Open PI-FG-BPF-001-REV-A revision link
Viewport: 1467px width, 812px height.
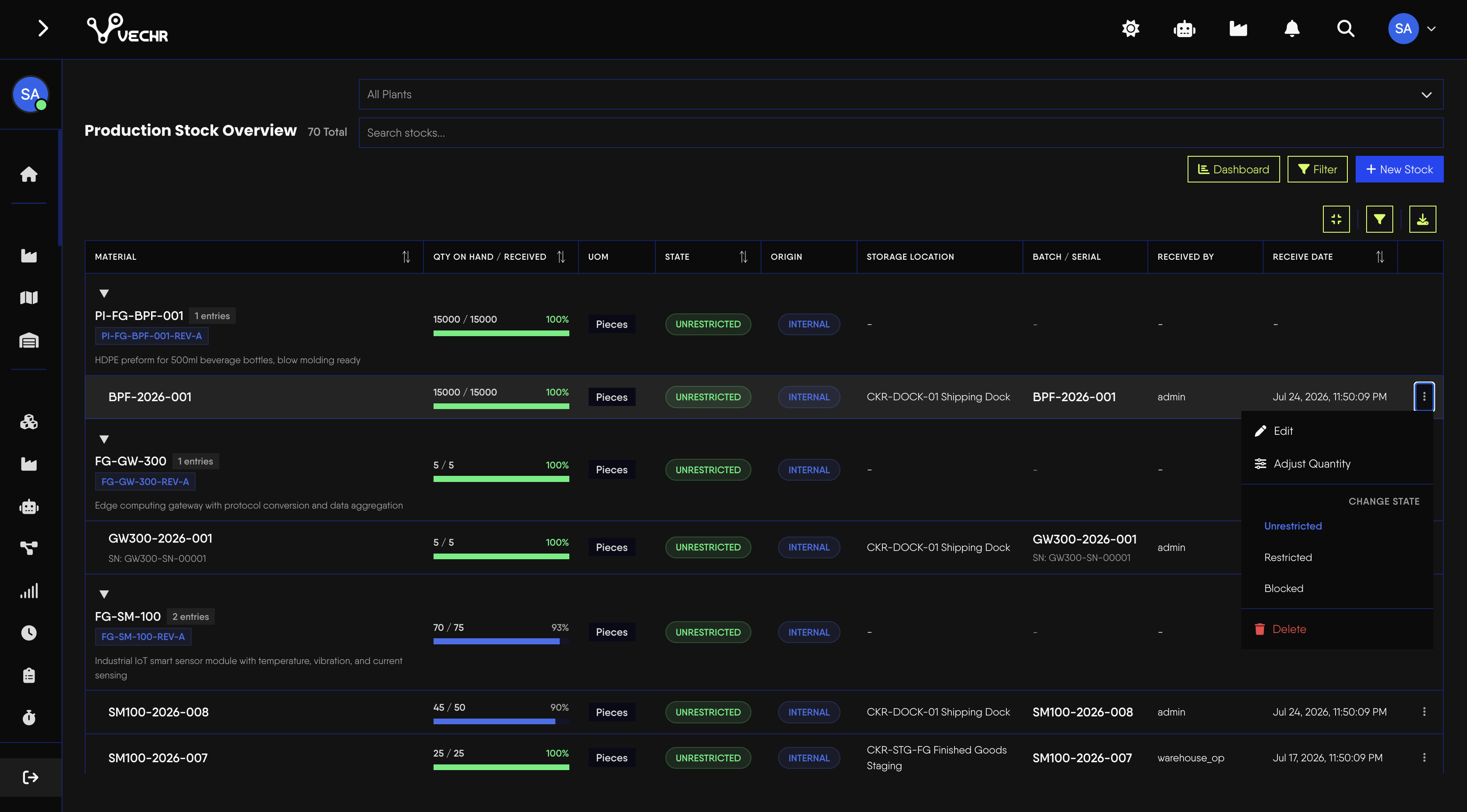(x=152, y=336)
